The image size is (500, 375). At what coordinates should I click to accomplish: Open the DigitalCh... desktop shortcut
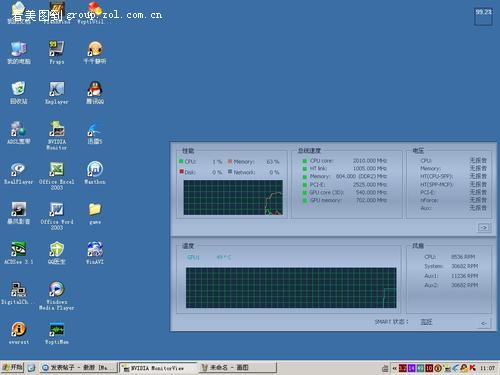tap(17, 293)
